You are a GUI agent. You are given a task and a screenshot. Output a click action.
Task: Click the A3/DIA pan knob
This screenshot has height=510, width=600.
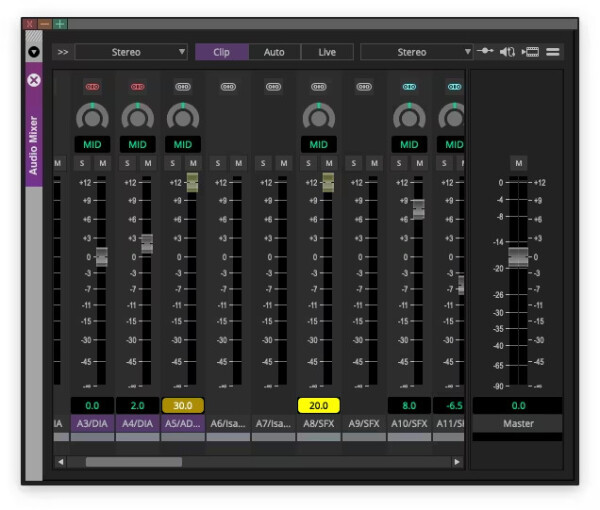click(92, 116)
